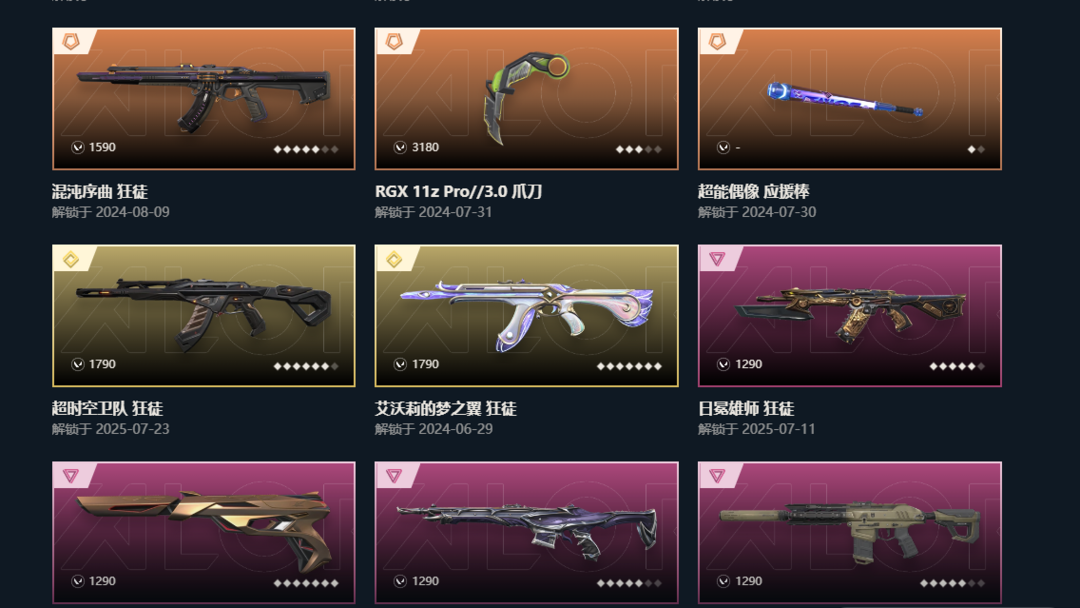Click the VP icon on 超能偶像 应援棒 card
Image resolution: width=1080 pixels, height=608 pixels.
(x=723, y=147)
